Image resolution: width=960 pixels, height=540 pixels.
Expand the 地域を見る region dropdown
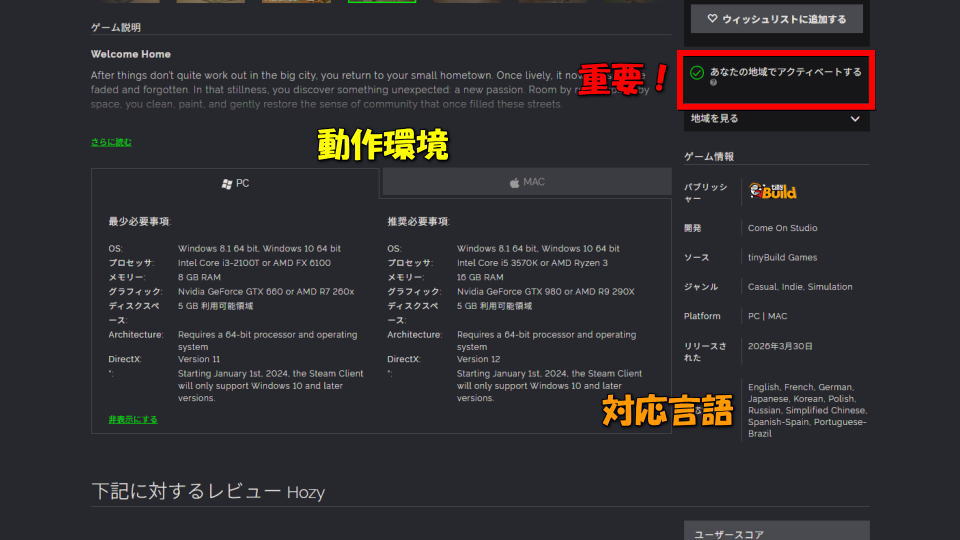pyautogui.click(x=776, y=119)
